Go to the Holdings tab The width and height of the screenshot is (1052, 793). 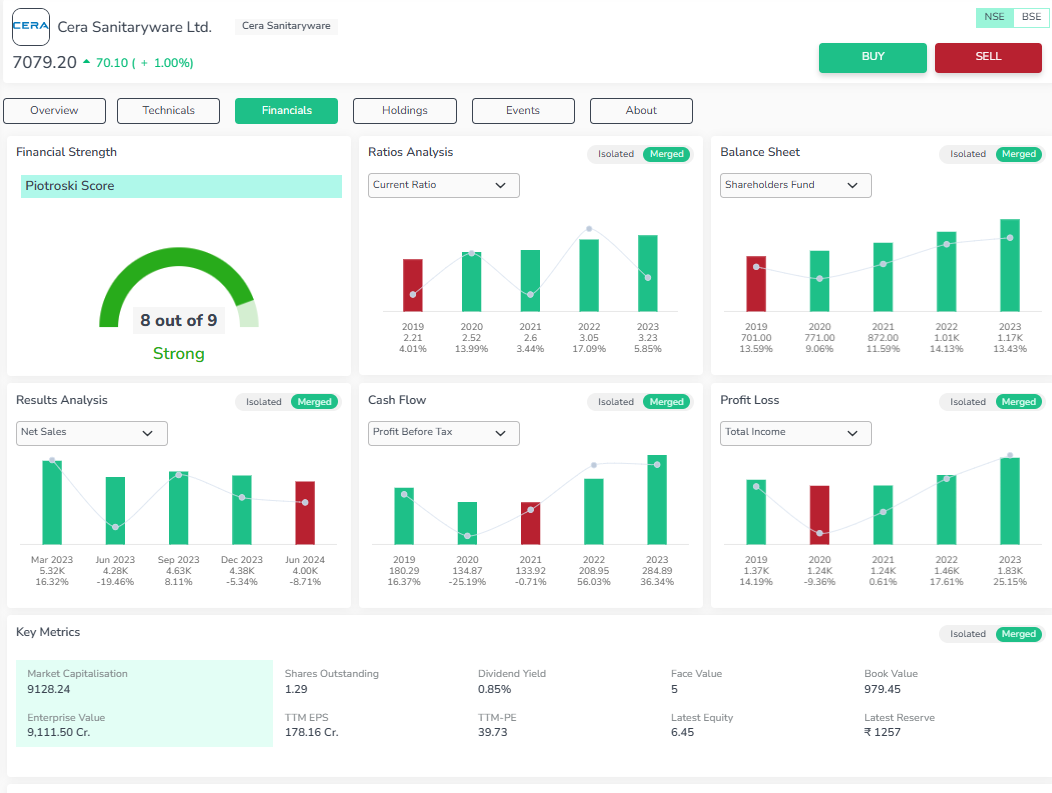(405, 111)
